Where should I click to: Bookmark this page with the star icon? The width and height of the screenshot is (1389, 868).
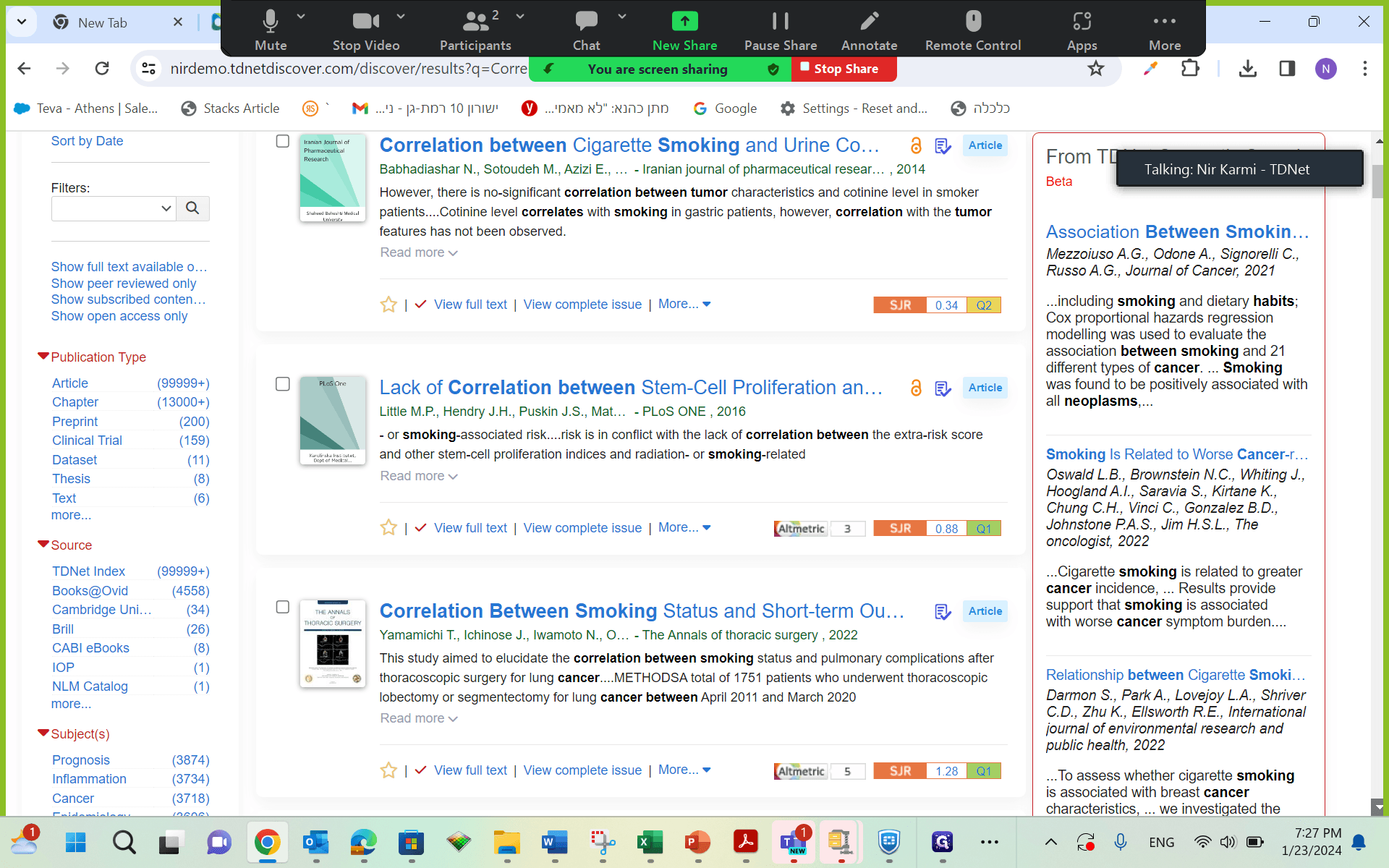pos(1096,68)
